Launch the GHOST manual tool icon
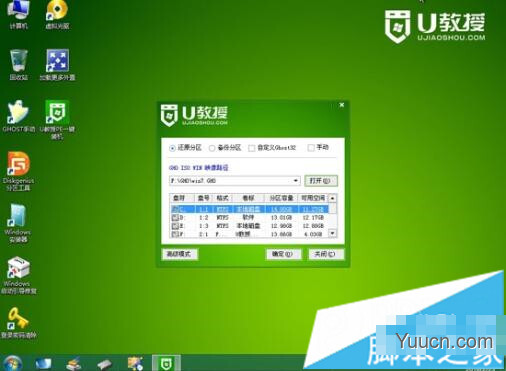 [x=18, y=116]
